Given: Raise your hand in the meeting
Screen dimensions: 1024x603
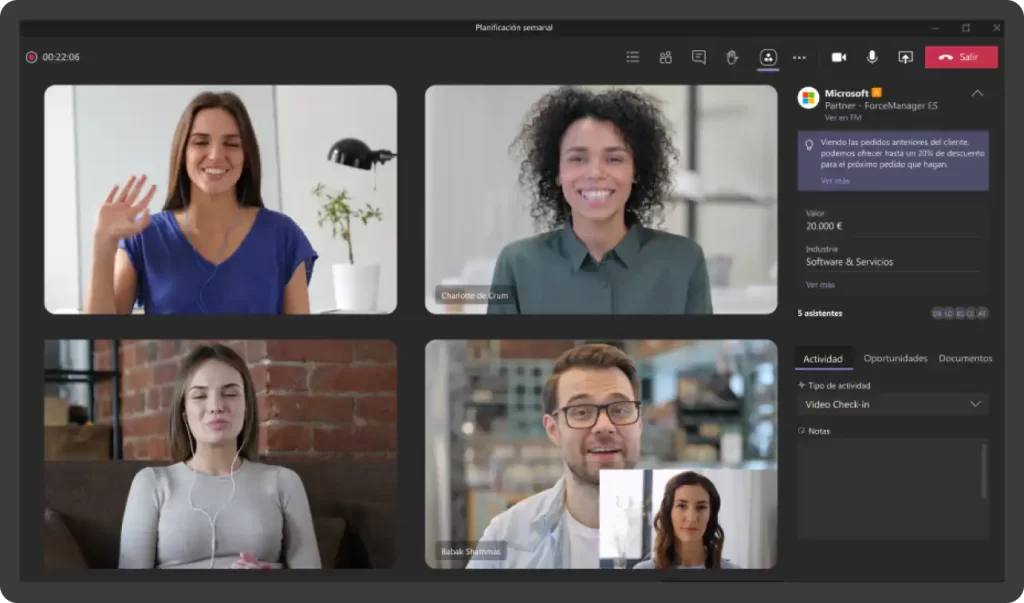Looking at the screenshot, I should pyautogui.click(x=732, y=57).
